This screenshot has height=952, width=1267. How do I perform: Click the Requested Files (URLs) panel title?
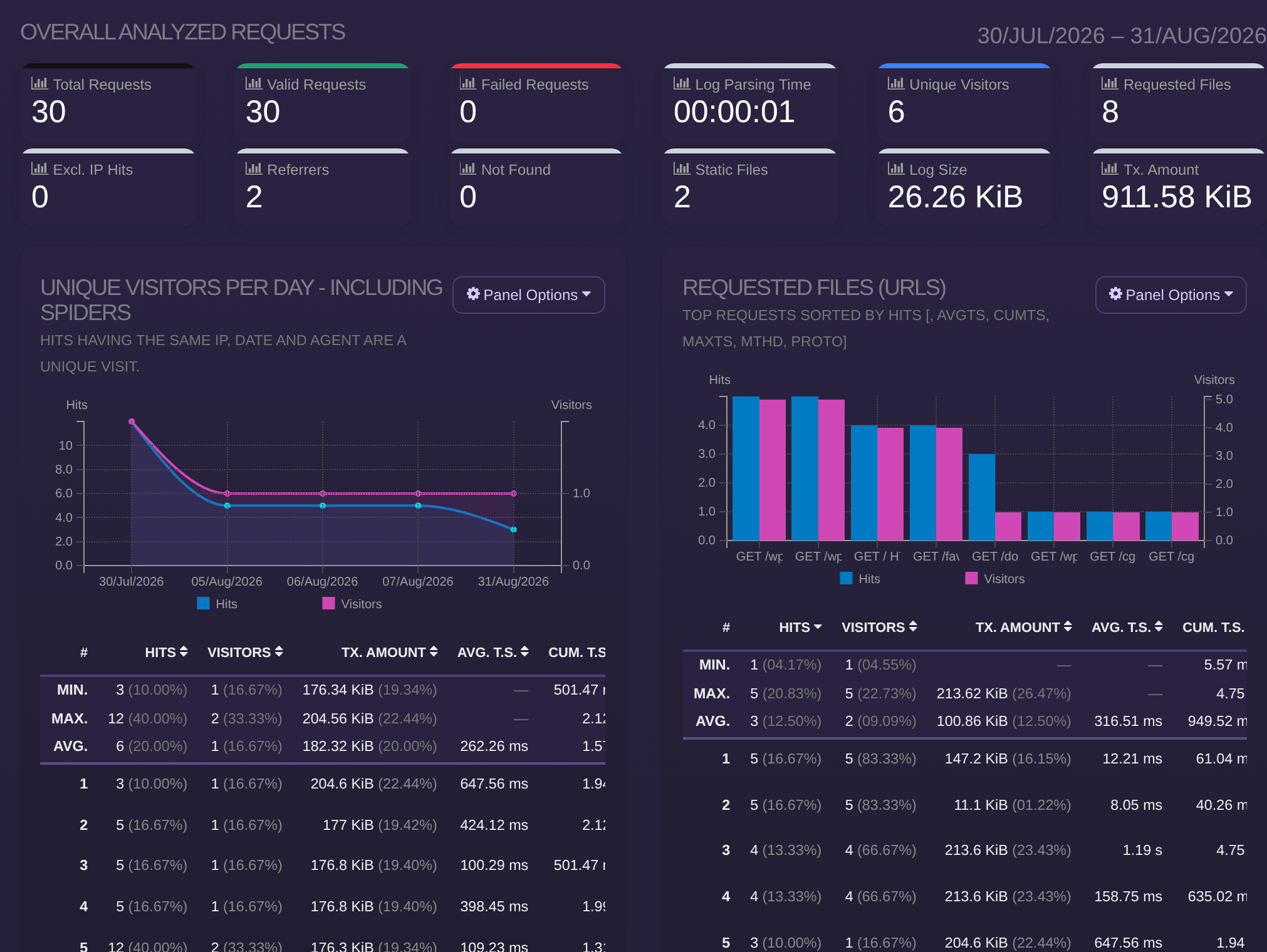[814, 287]
